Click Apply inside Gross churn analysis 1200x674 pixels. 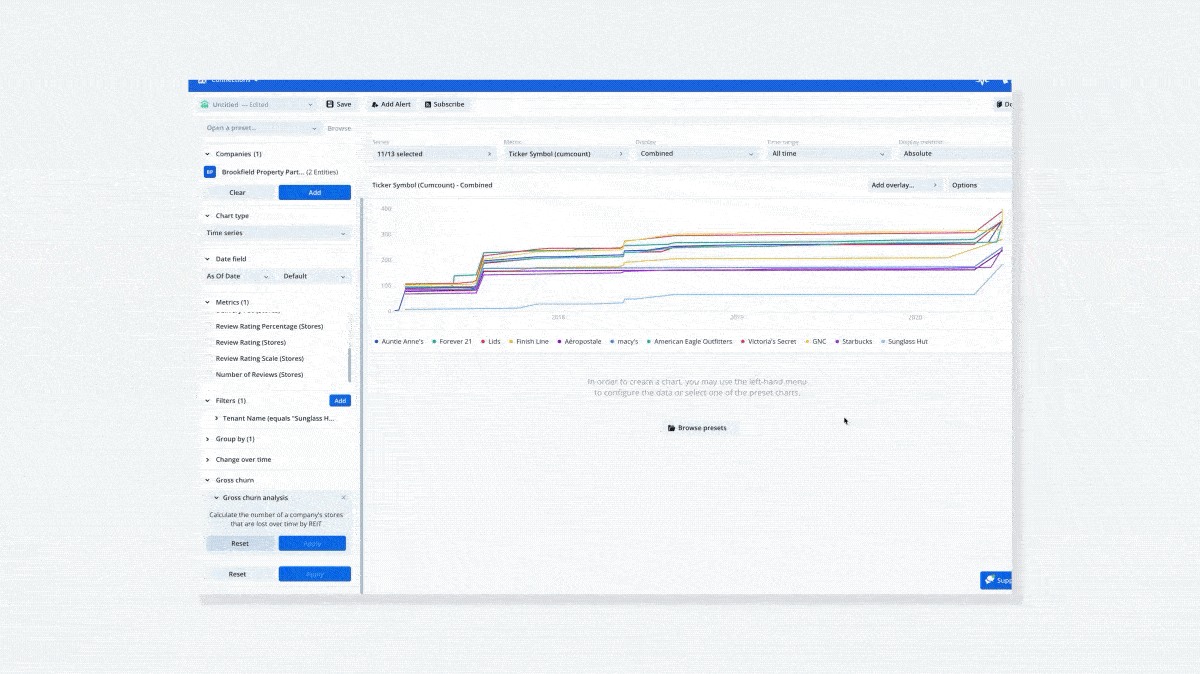point(313,543)
